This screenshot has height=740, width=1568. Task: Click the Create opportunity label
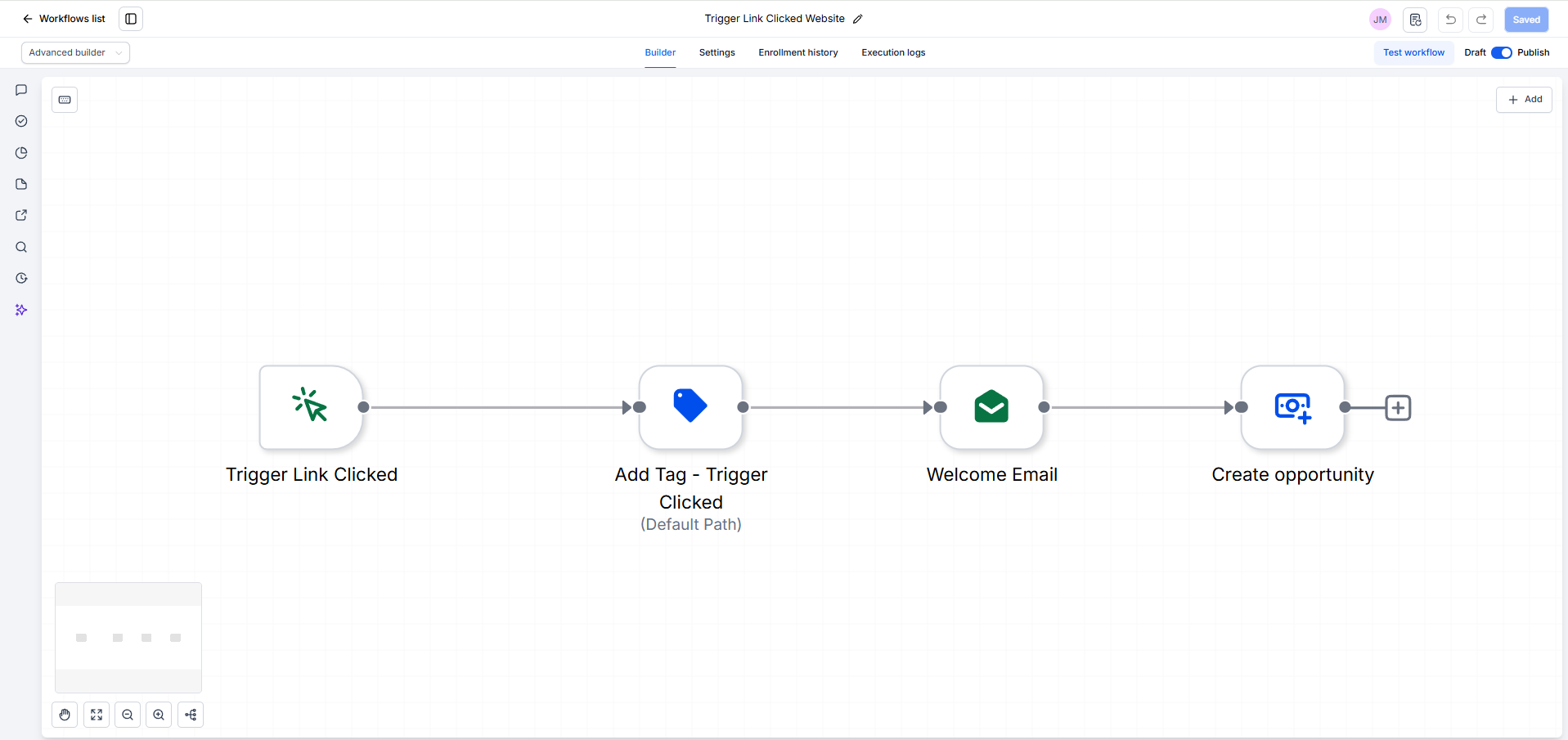coord(1292,474)
